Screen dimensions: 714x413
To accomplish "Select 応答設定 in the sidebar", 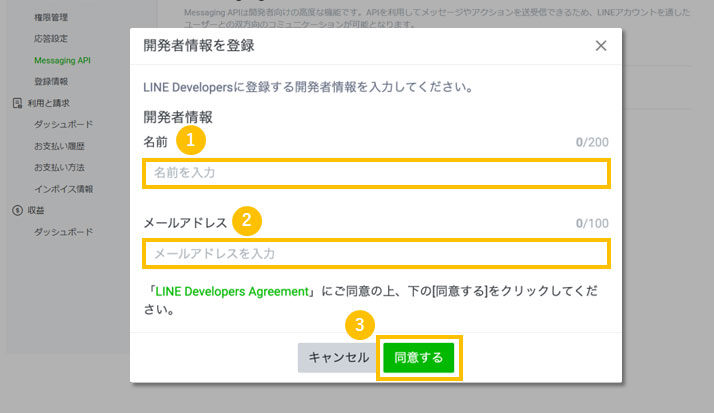I will tap(52, 38).
